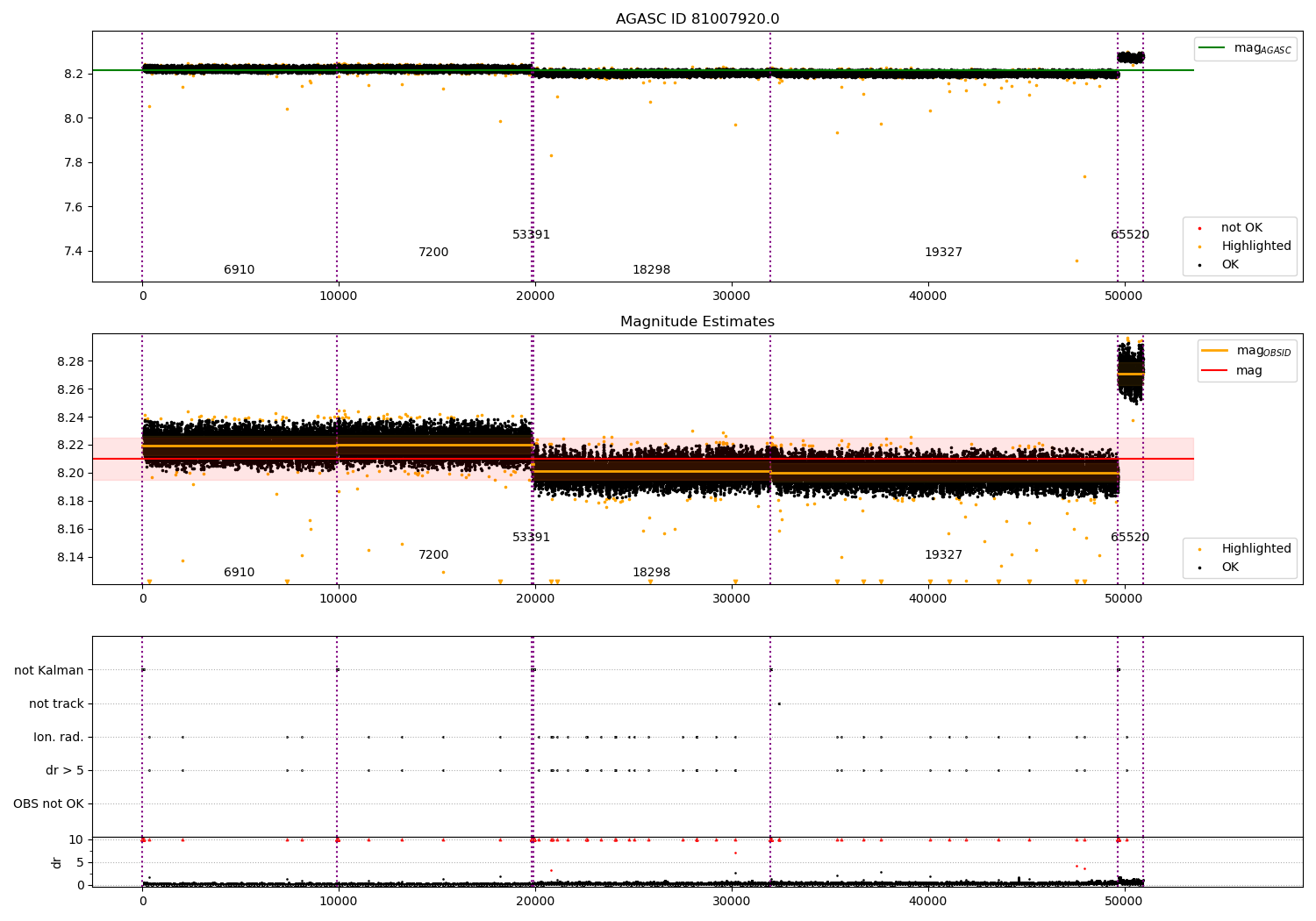This screenshot has width=1316, height=921.
Task: Click x-tick 30000 beneath the top plot
Action: [732, 296]
